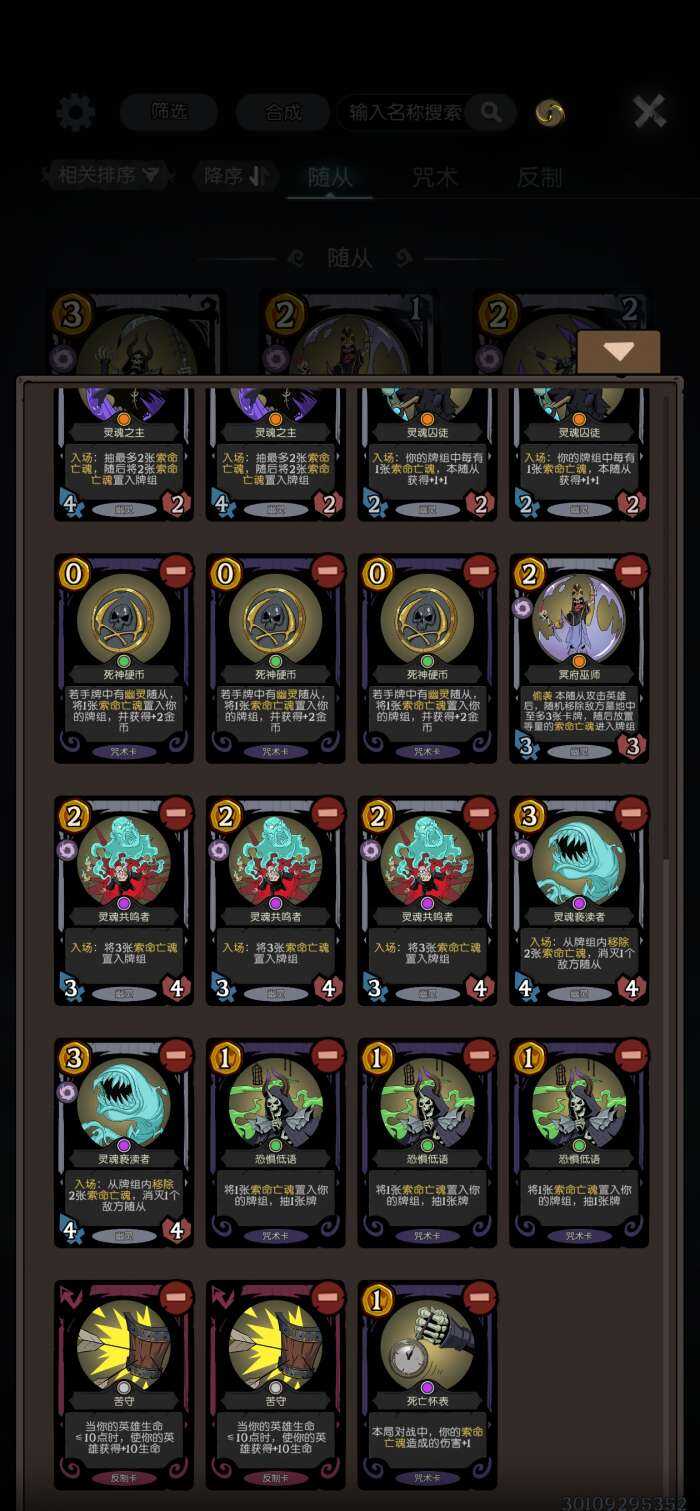Remove the first 灵魂共鸣者 card
Viewport: 700px width, 1511px height.
[175, 813]
